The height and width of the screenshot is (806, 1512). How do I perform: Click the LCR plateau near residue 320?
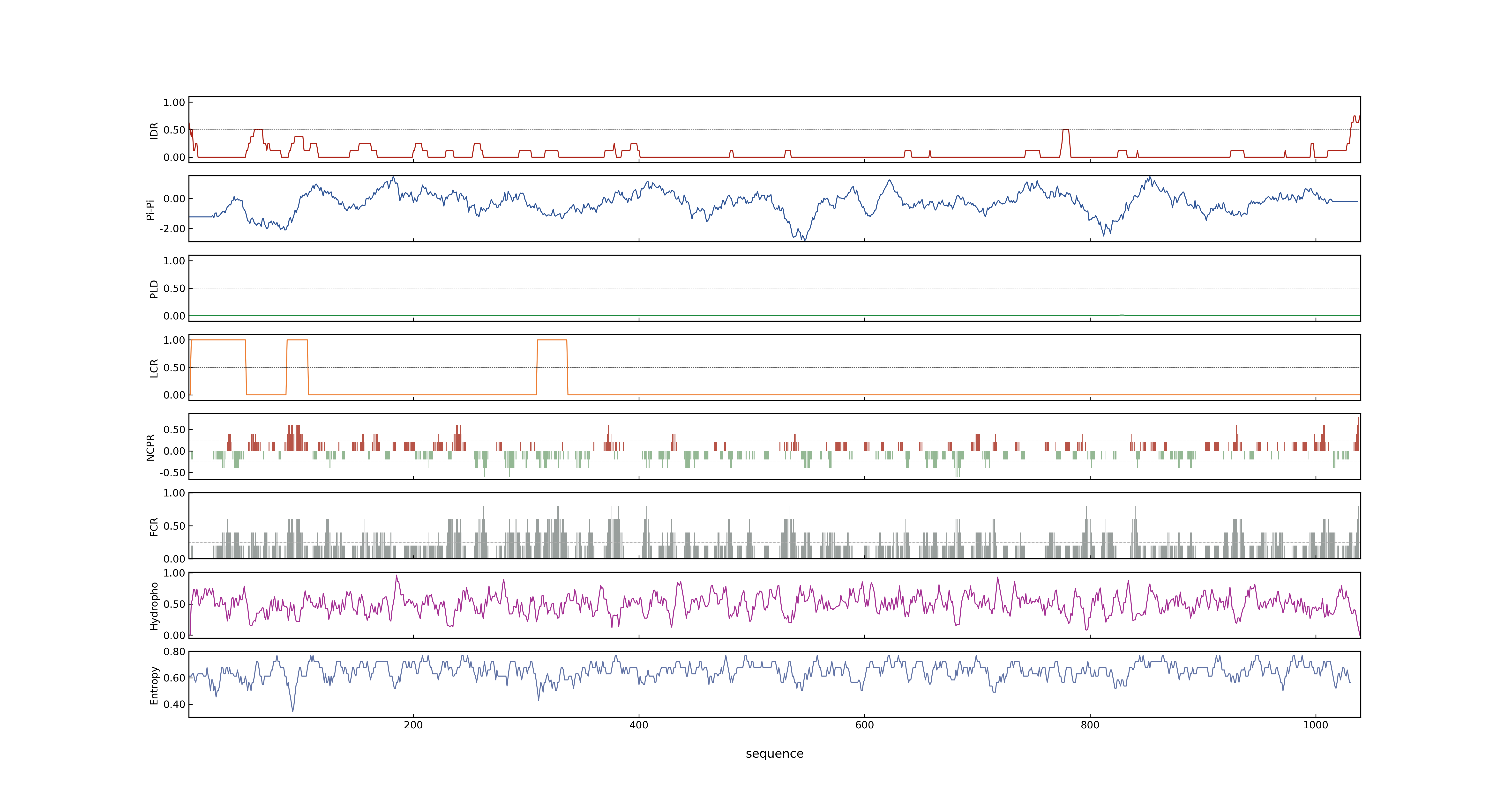coord(552,340)
